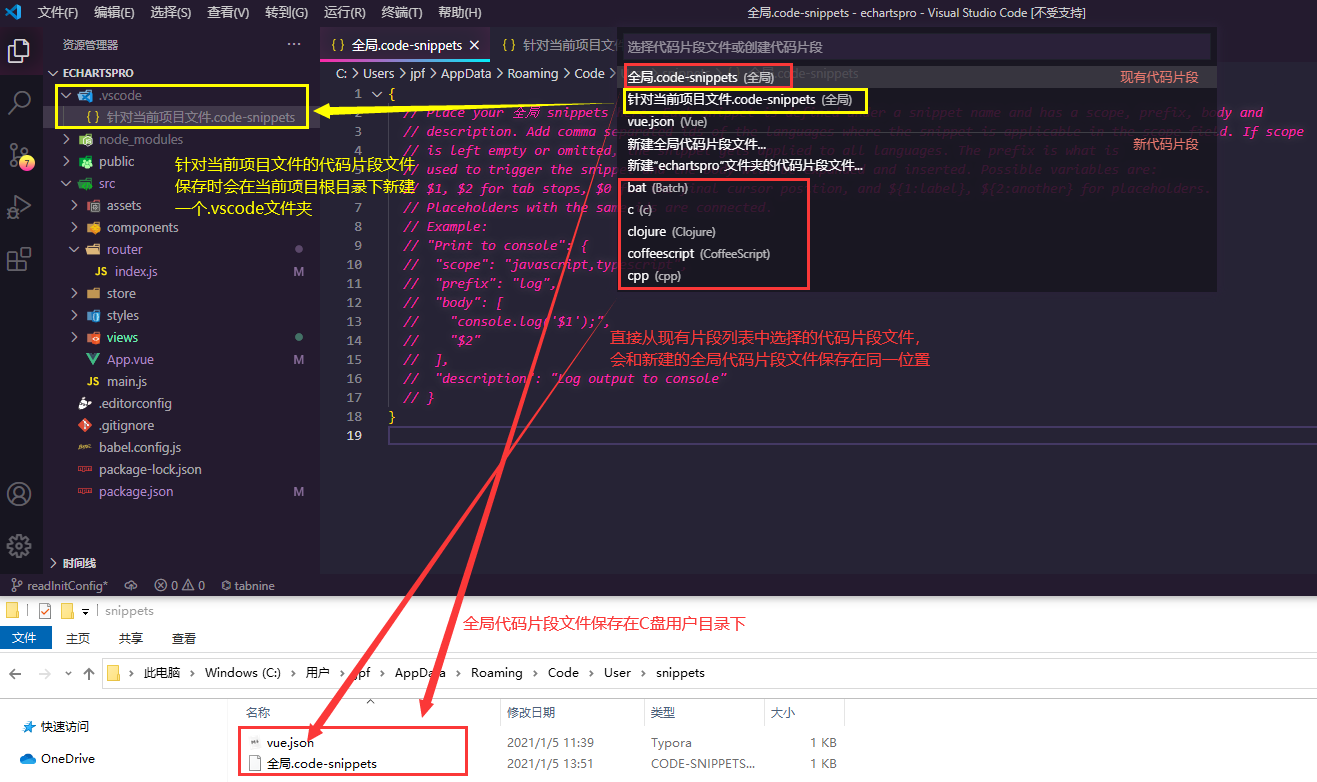Select 快速访问 in File Explorer navigation pane
The width and height of the screenshot is (1317, 782).
tap(55, 727)
